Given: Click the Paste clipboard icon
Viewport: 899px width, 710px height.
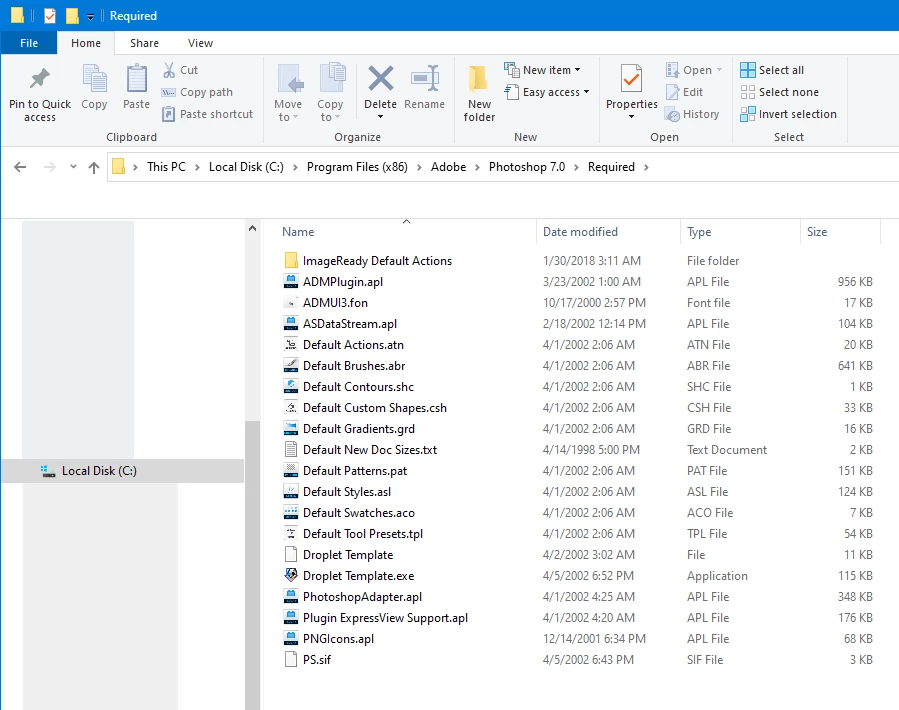Looking at the screenshot, I should (x=136, y=79).
